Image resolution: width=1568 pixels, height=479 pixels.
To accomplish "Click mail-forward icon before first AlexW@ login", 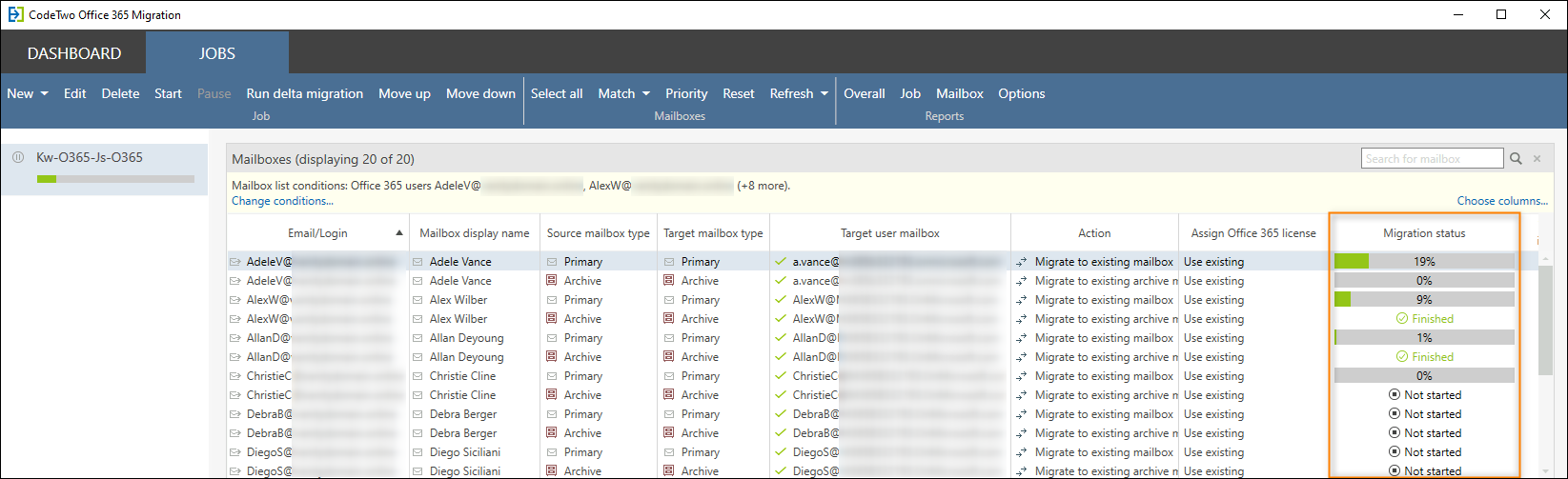I will (x=235, y=300).
